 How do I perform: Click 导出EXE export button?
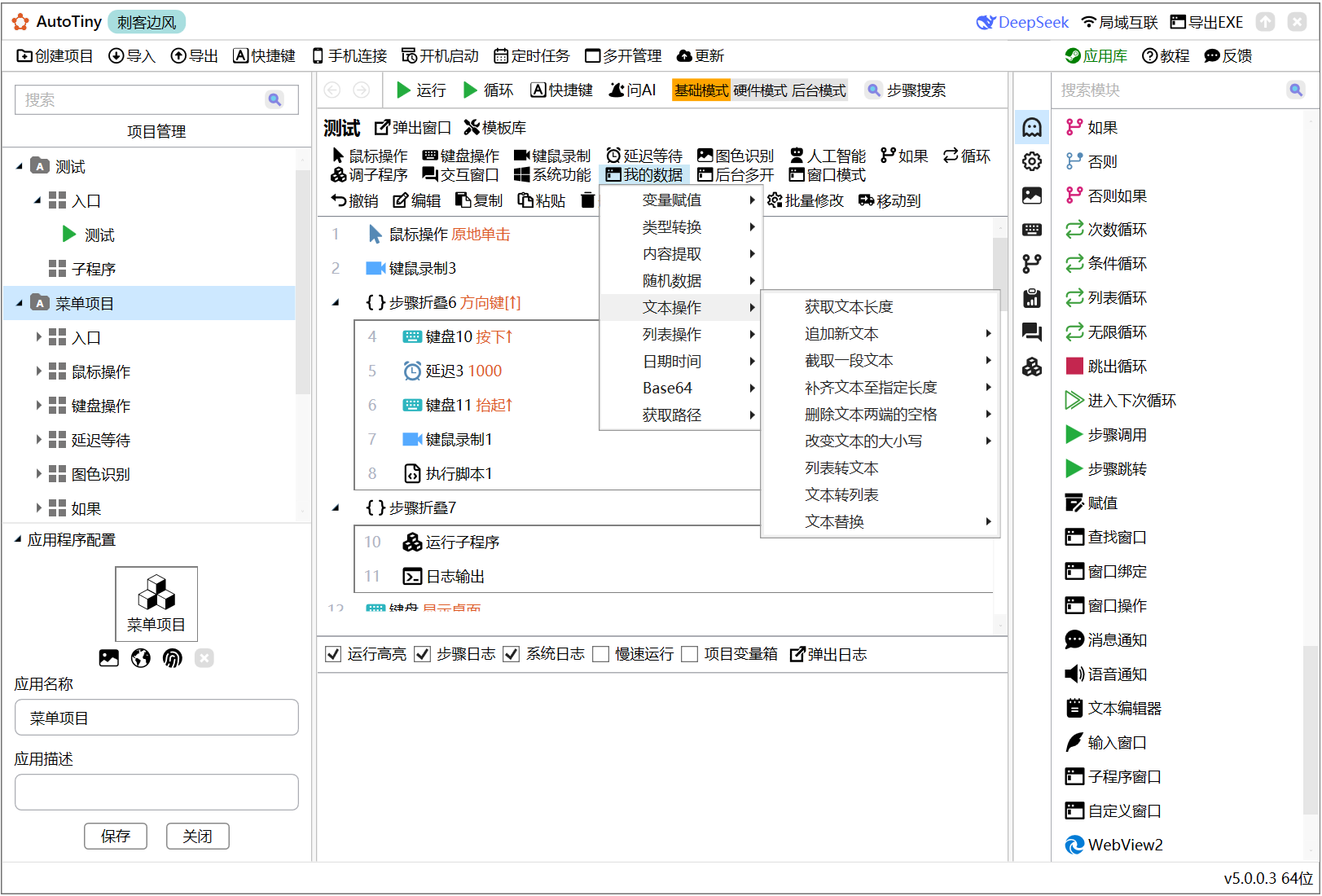coord(1206,22)
